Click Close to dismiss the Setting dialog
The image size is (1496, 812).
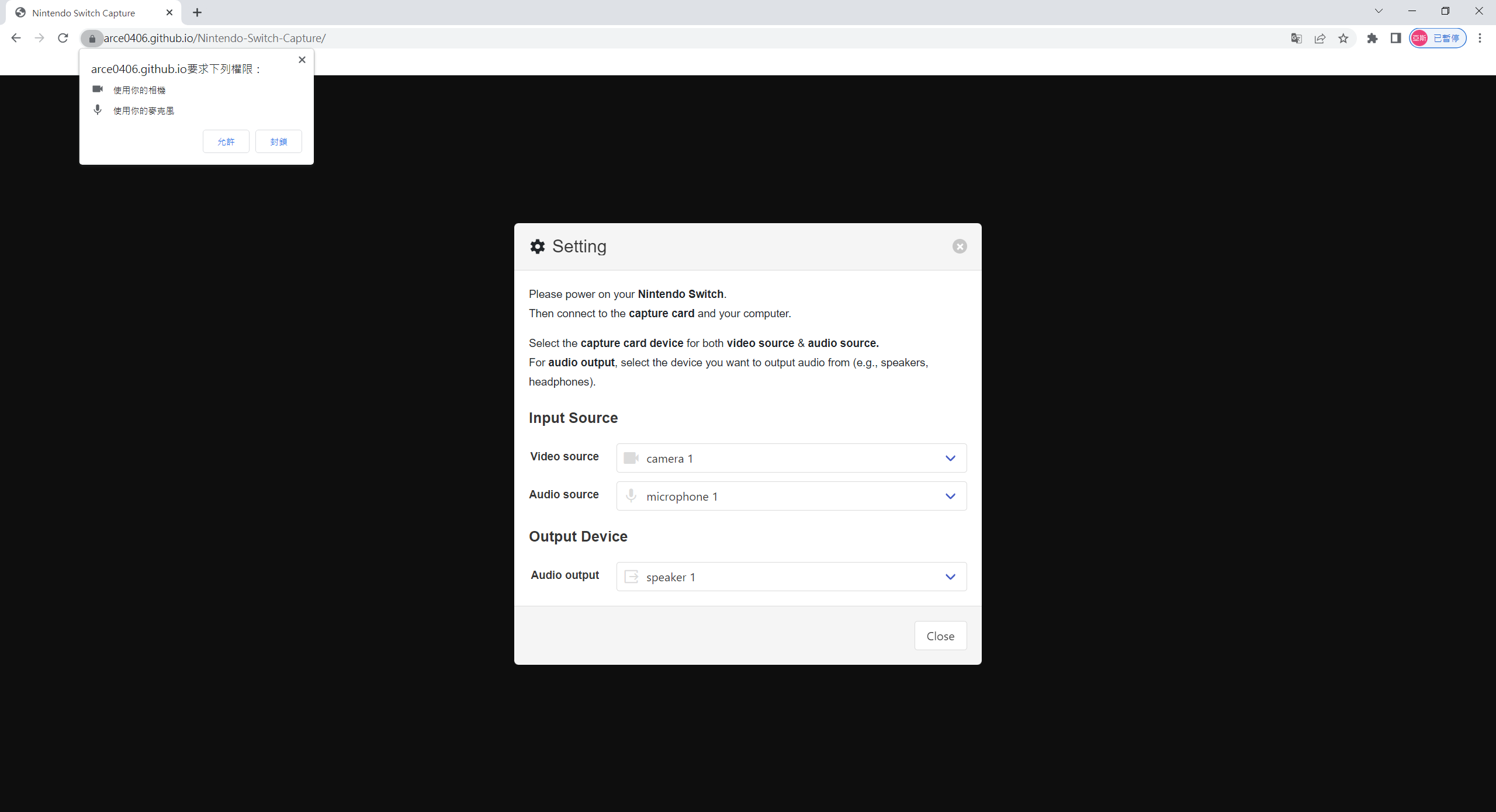[x=940, y=636]
